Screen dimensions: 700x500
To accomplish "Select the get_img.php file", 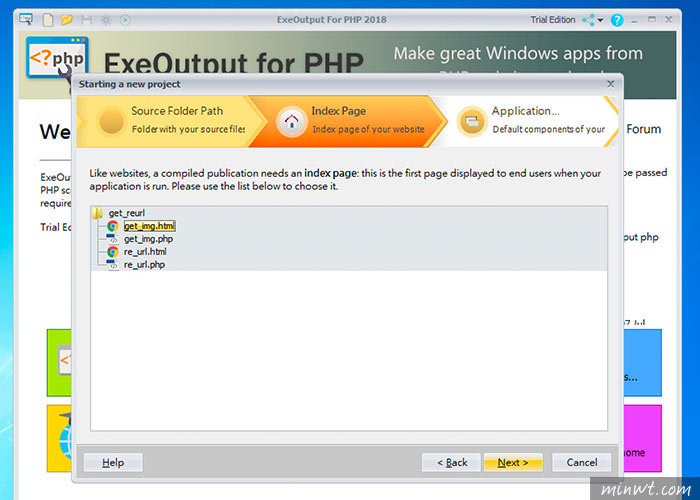I will pos(148,239).
